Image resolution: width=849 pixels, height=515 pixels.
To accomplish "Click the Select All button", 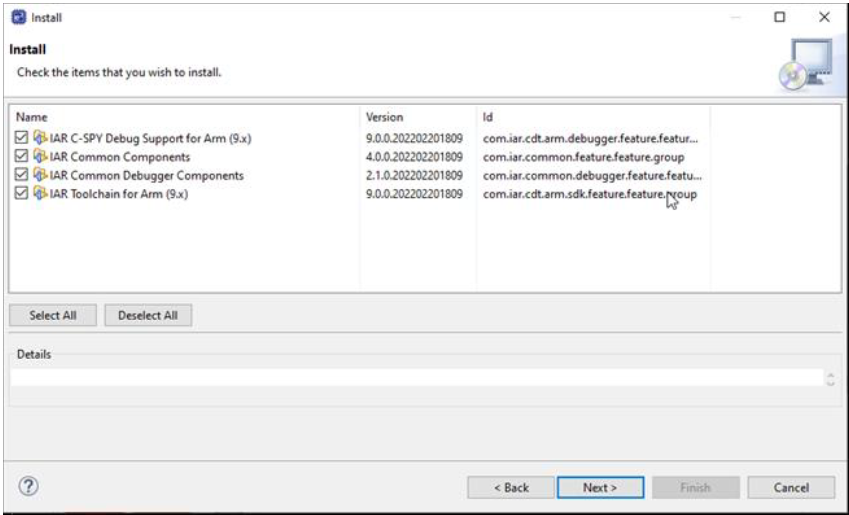I will coord(53,315).
